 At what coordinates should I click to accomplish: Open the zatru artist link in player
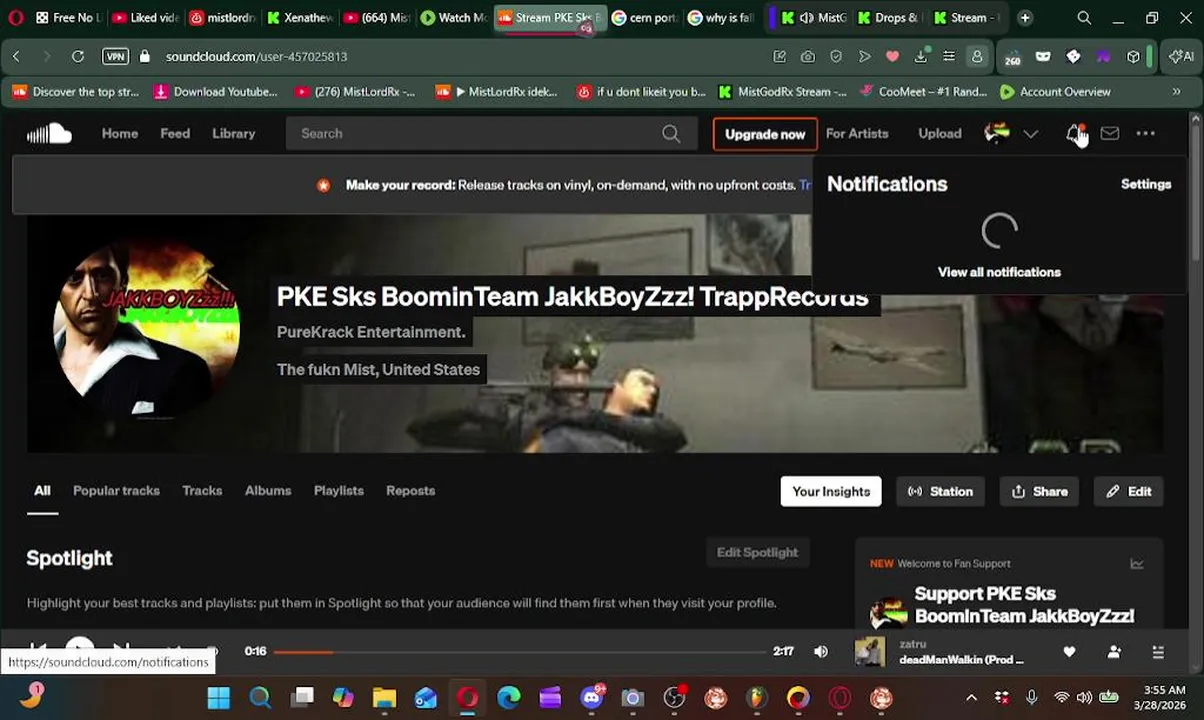913,644
